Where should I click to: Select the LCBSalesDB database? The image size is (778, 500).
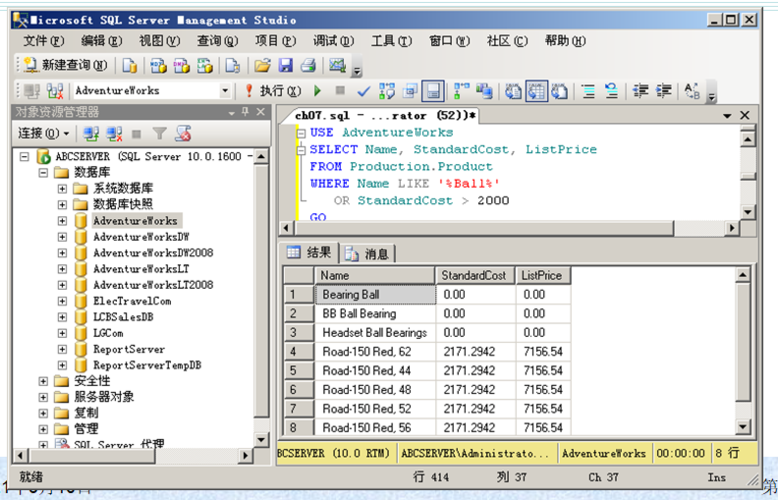[x=123, y=317]
